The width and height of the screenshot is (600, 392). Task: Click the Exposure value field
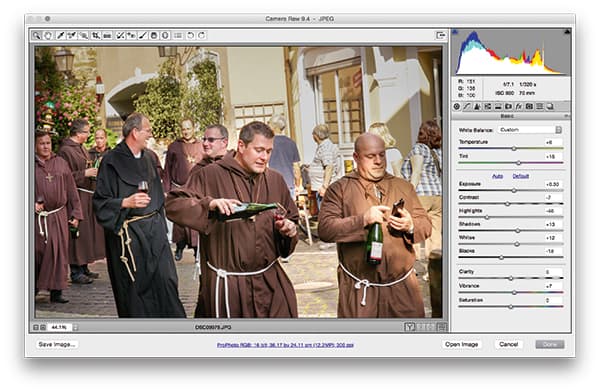point(553,184)
